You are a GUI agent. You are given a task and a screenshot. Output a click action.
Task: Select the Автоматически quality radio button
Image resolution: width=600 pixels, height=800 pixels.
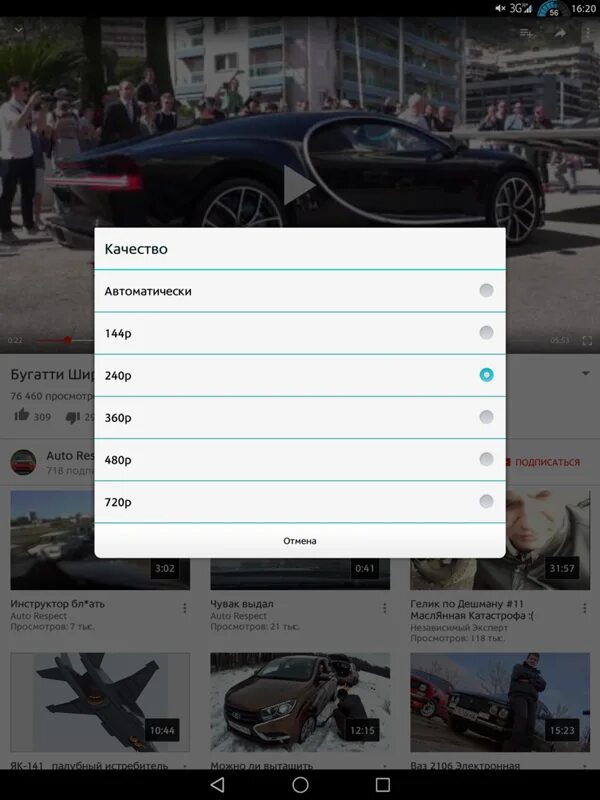click(486, 290)
